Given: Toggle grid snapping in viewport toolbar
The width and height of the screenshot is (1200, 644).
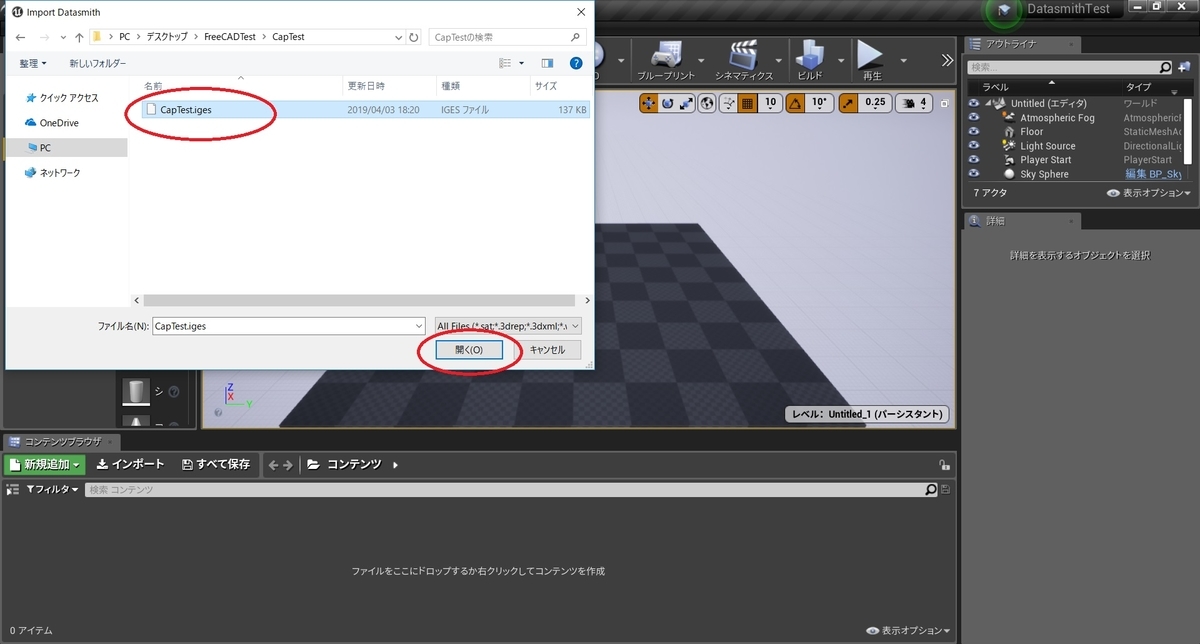Looking at the screenshot, I should (x=750, y=103).
